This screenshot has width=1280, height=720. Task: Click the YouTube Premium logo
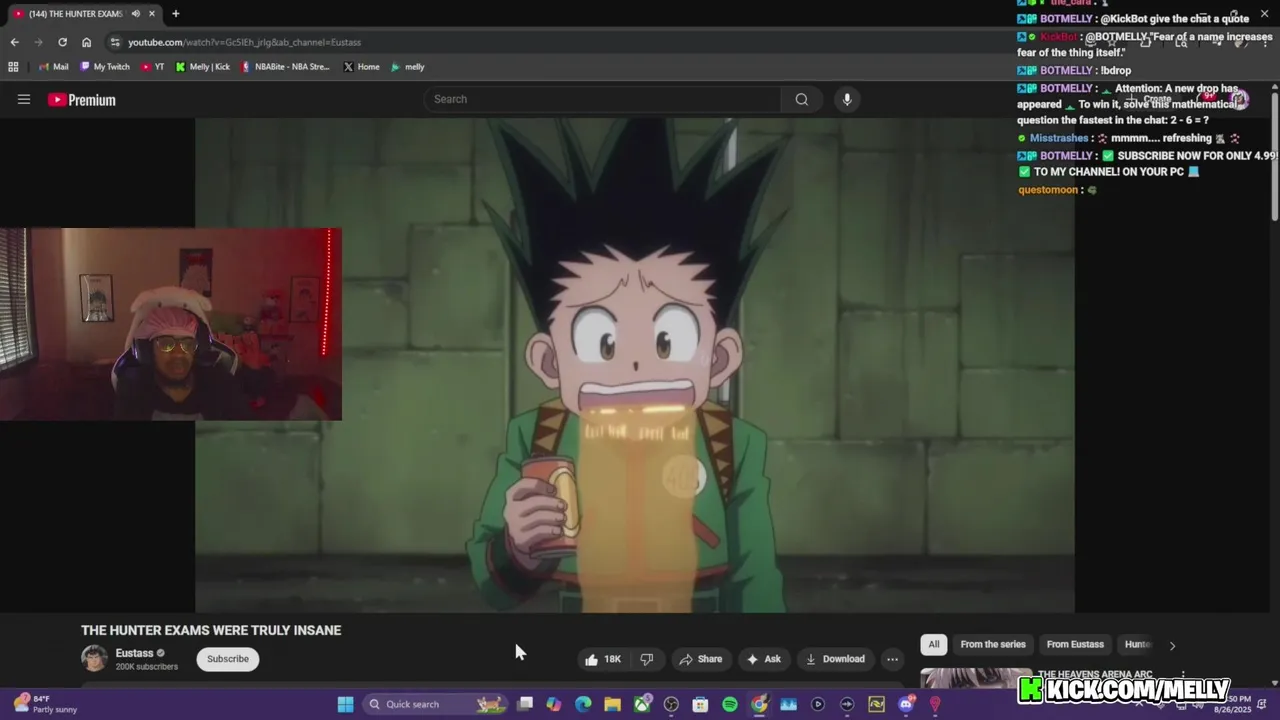(x=82, y=100)
